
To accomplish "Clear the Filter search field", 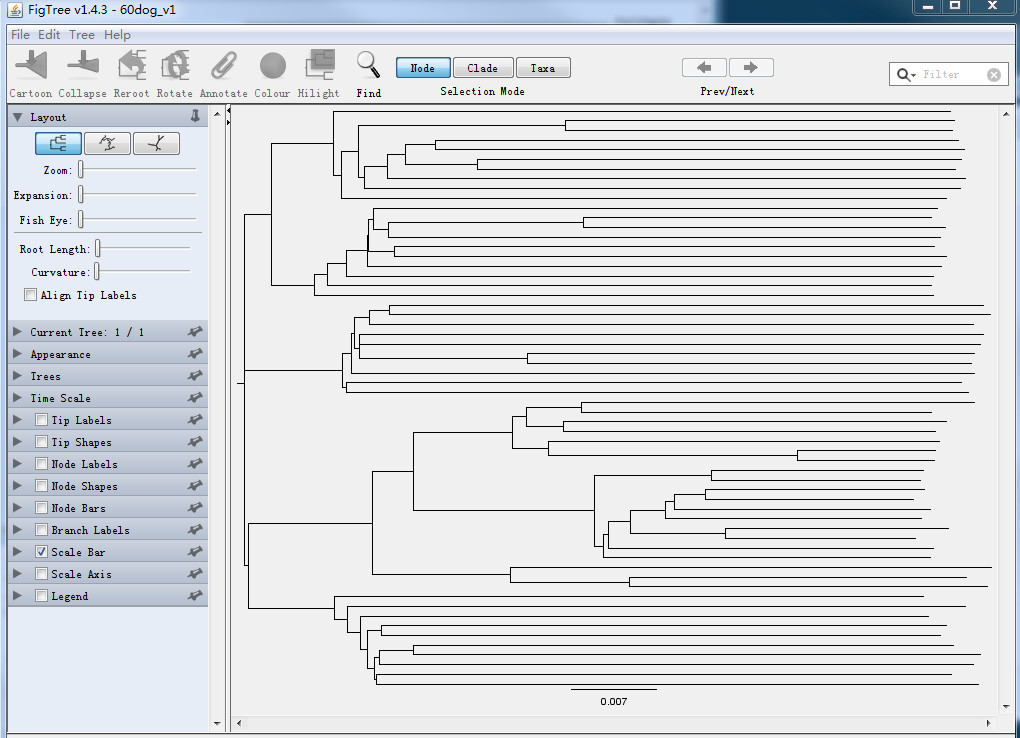I will pos(993,75).
